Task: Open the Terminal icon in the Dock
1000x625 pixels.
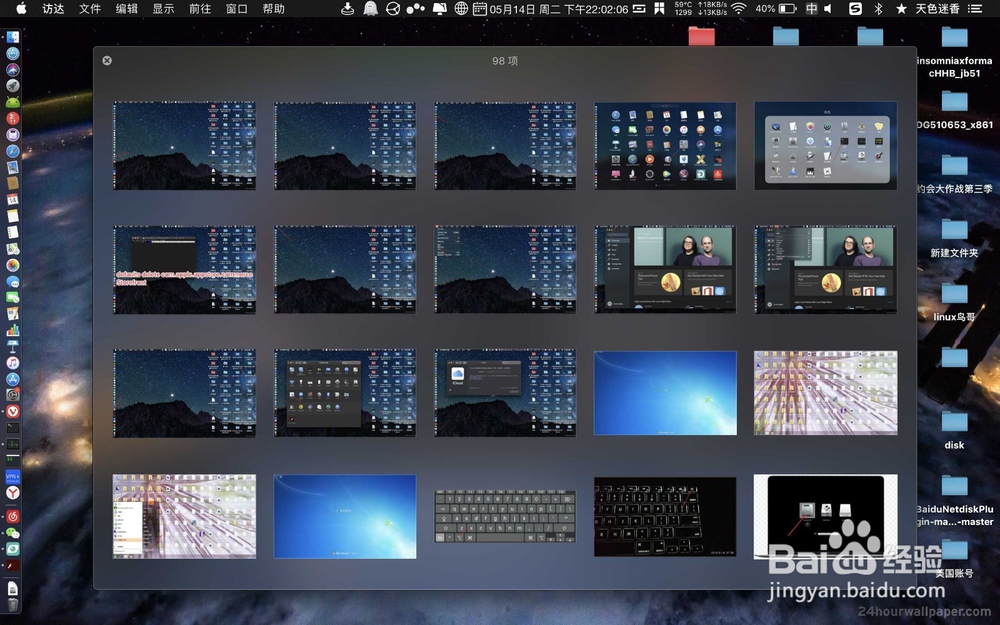Action: click(x=13, y=425)
